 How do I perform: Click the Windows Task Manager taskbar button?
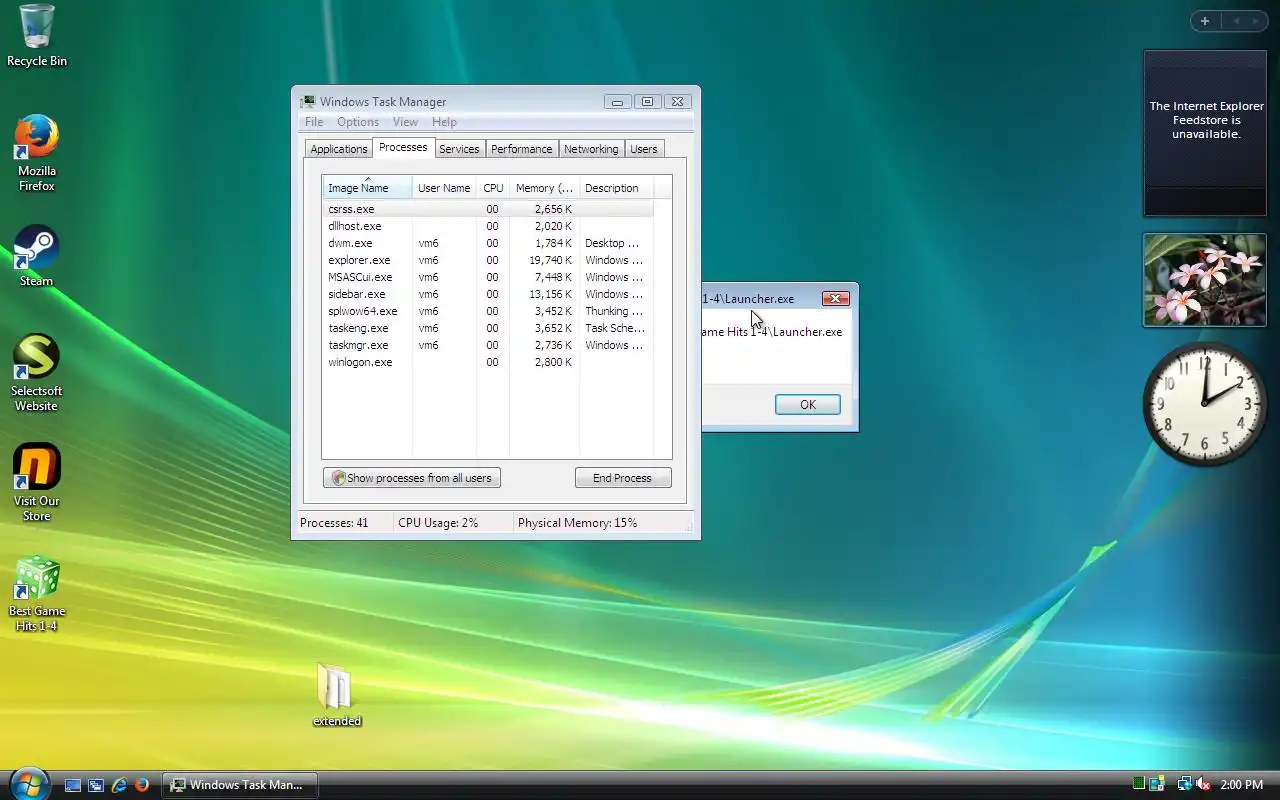(240, 785)
